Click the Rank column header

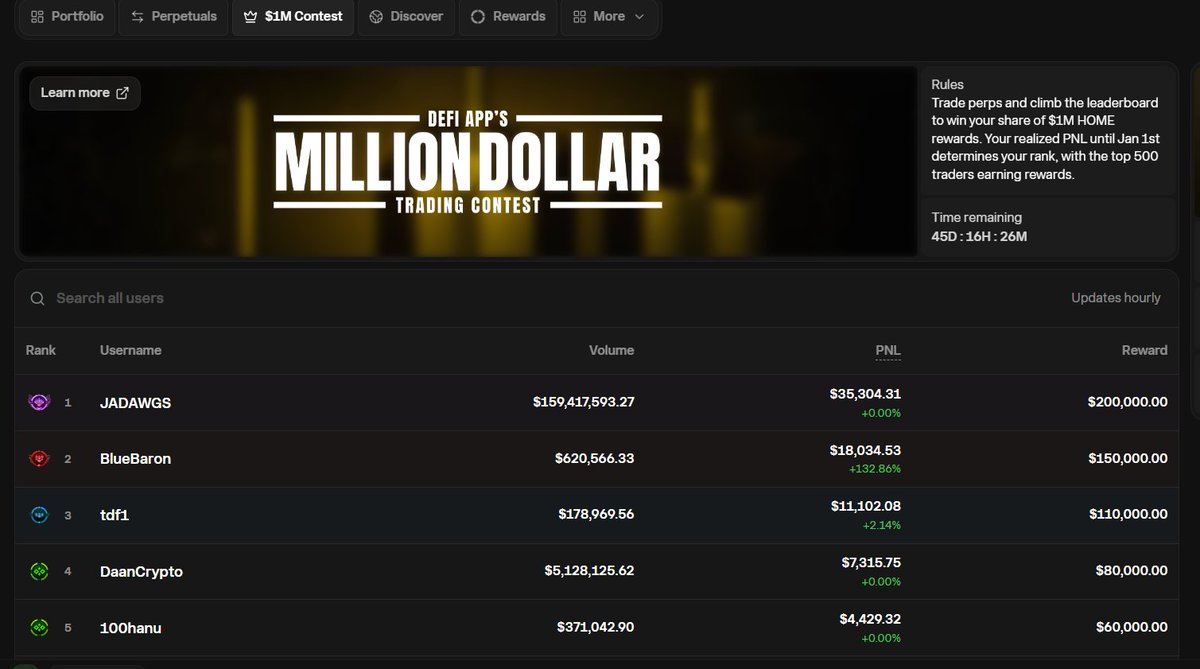[41, 350]
